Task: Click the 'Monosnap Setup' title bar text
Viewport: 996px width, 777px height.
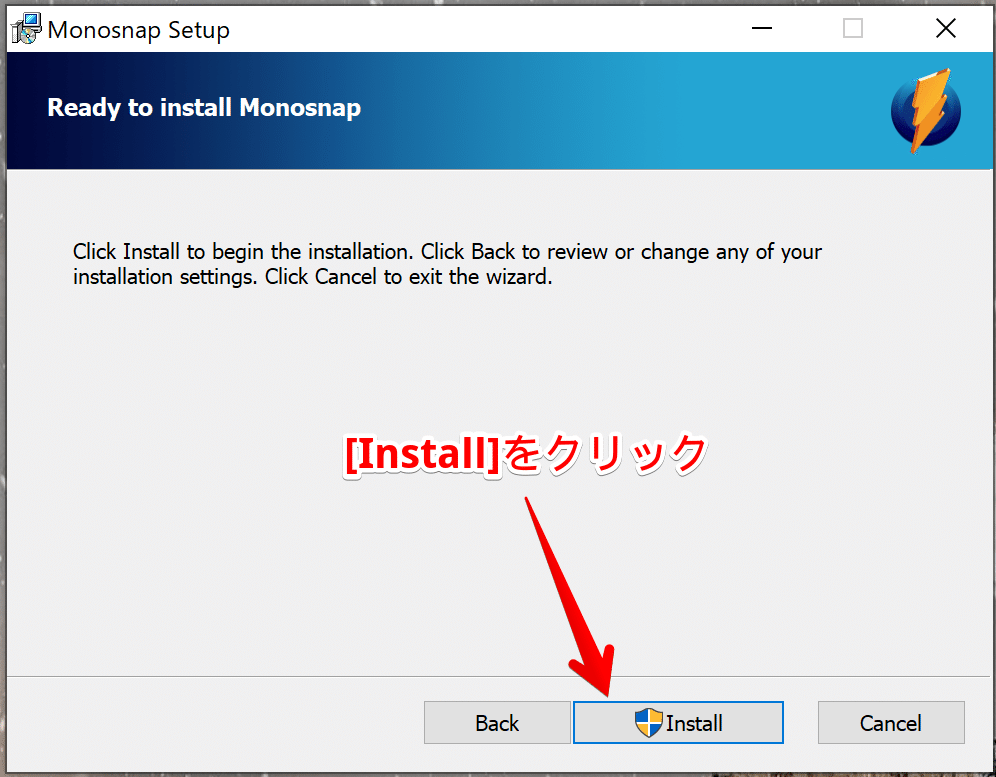Action: tap(138, 30)
